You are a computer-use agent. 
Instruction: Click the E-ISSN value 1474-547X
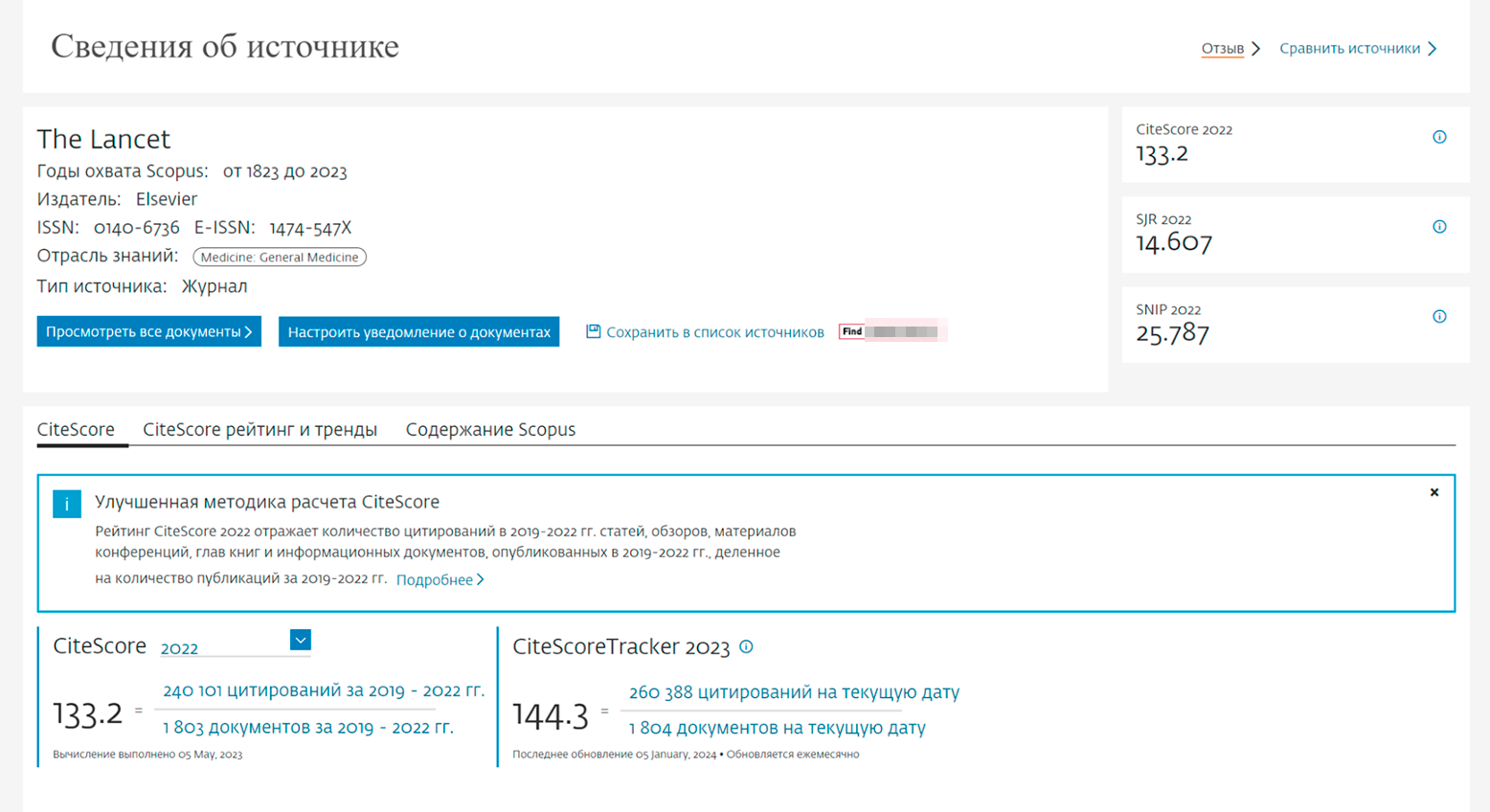click(x=310, y=228)
